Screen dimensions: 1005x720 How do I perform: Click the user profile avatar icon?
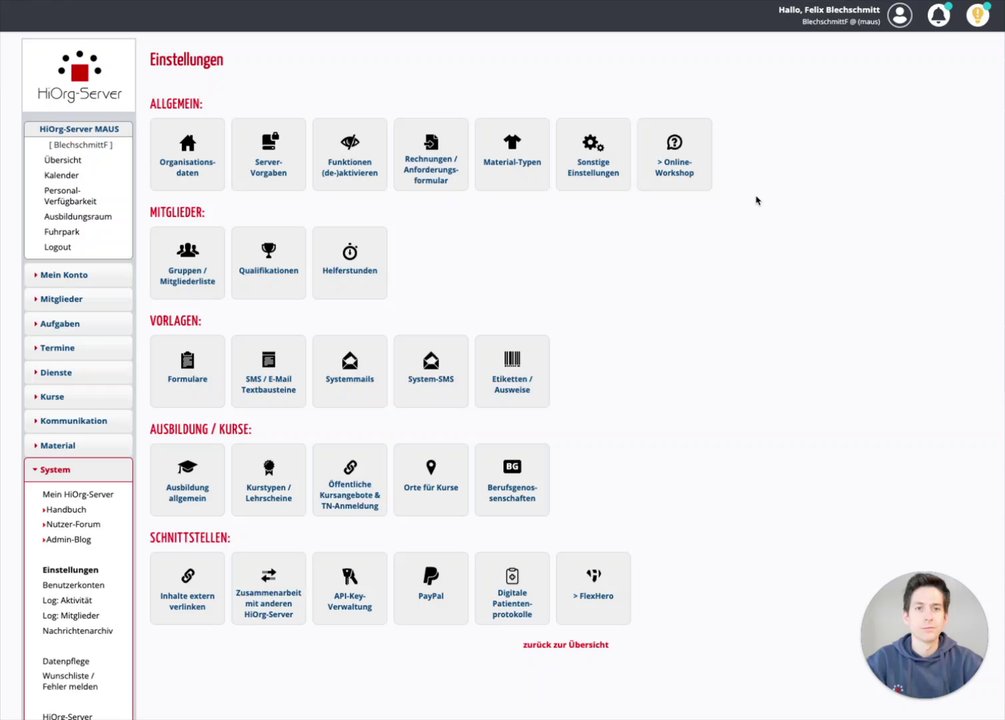click(900, 15)
